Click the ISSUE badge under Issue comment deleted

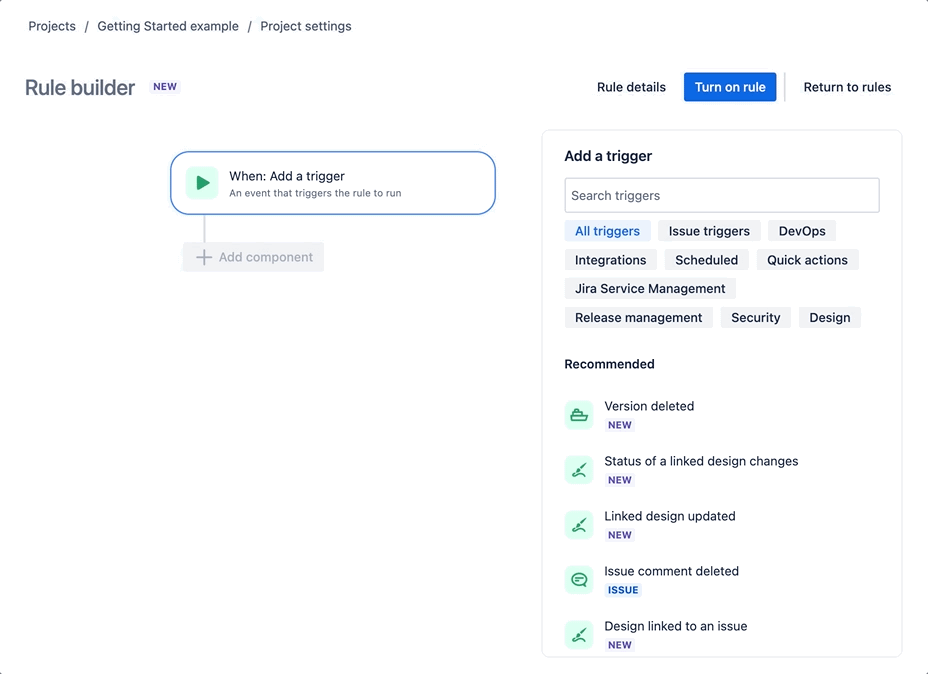(623, 590)
